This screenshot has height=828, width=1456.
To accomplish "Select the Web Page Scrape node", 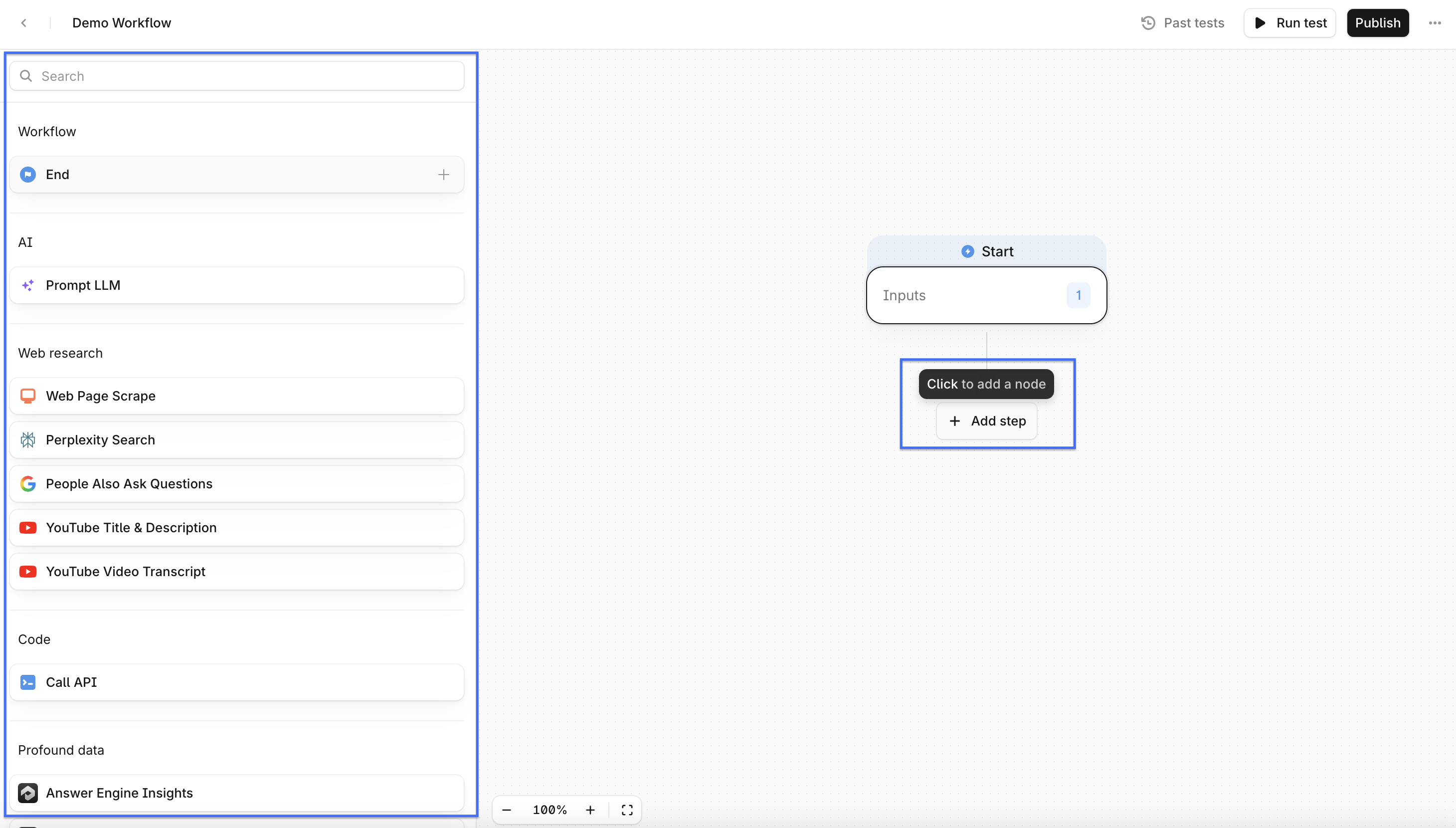I will click(x=236, y=396).
